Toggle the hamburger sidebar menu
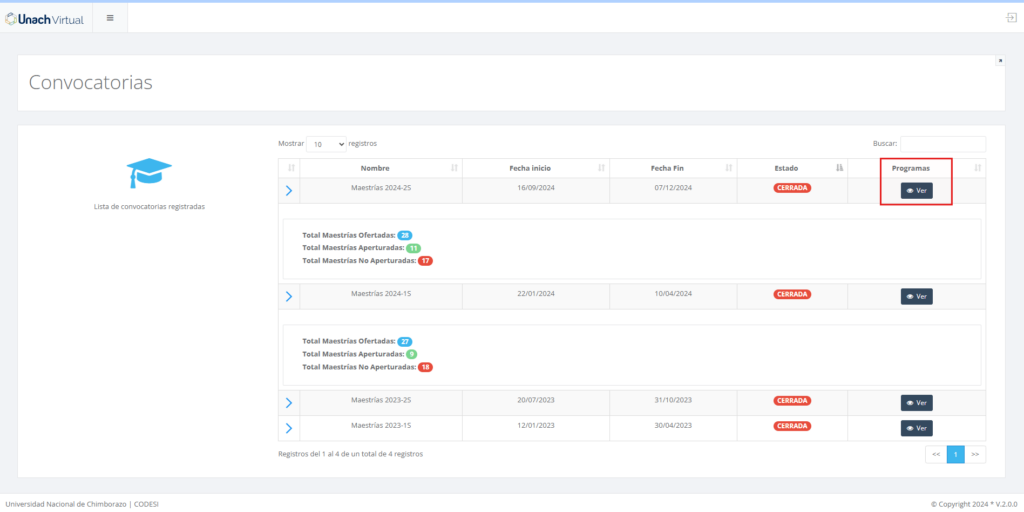Image resolution: width=1024 pixels, height=512 pixels. click(110, 17)
